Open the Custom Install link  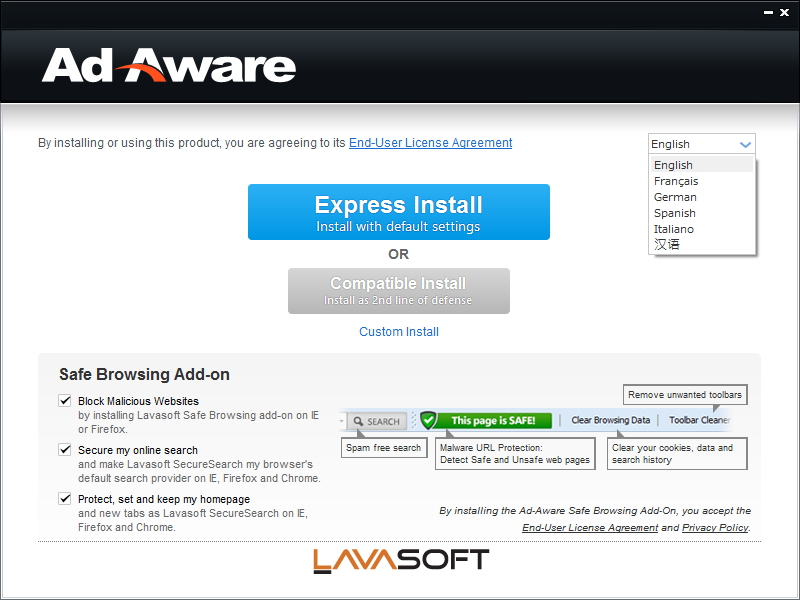point(399,332)
